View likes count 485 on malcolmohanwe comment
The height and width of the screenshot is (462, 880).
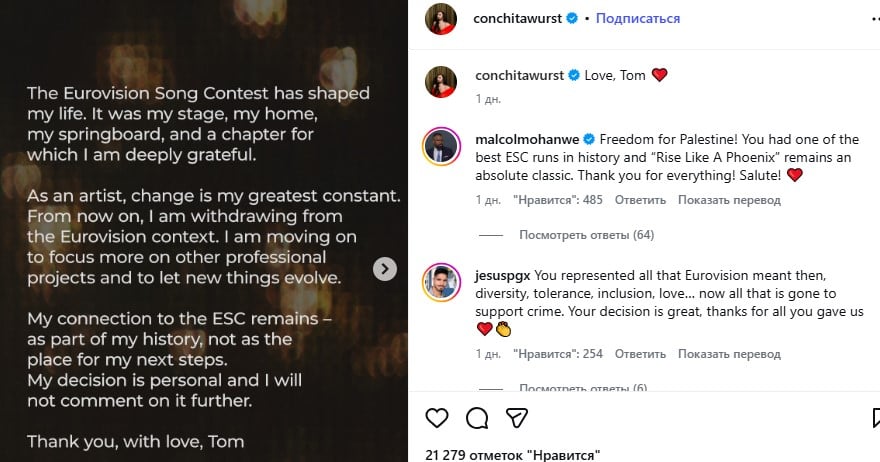pos(557,200)
